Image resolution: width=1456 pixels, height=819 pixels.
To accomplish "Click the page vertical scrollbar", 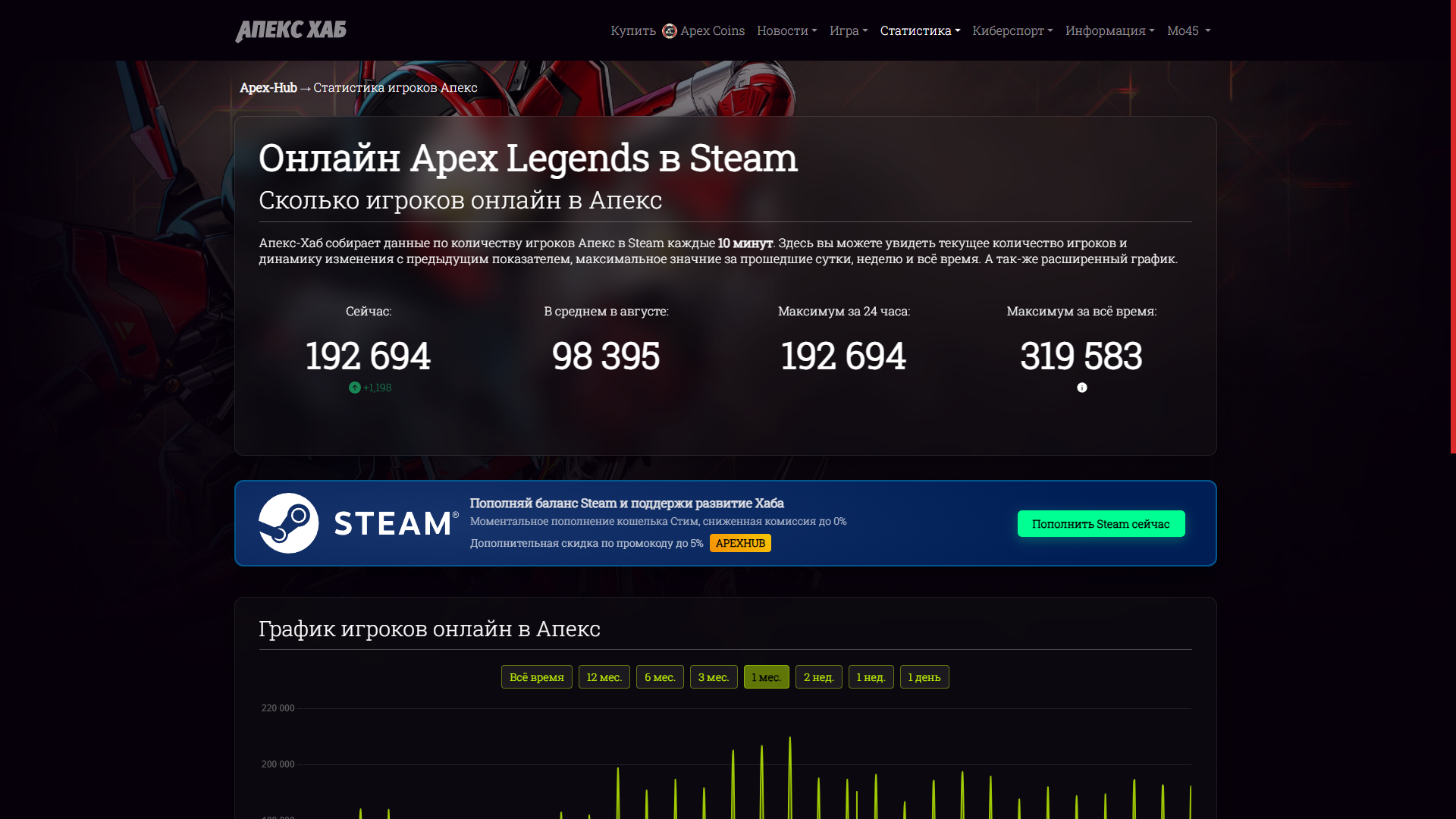I will point(1452,227).
